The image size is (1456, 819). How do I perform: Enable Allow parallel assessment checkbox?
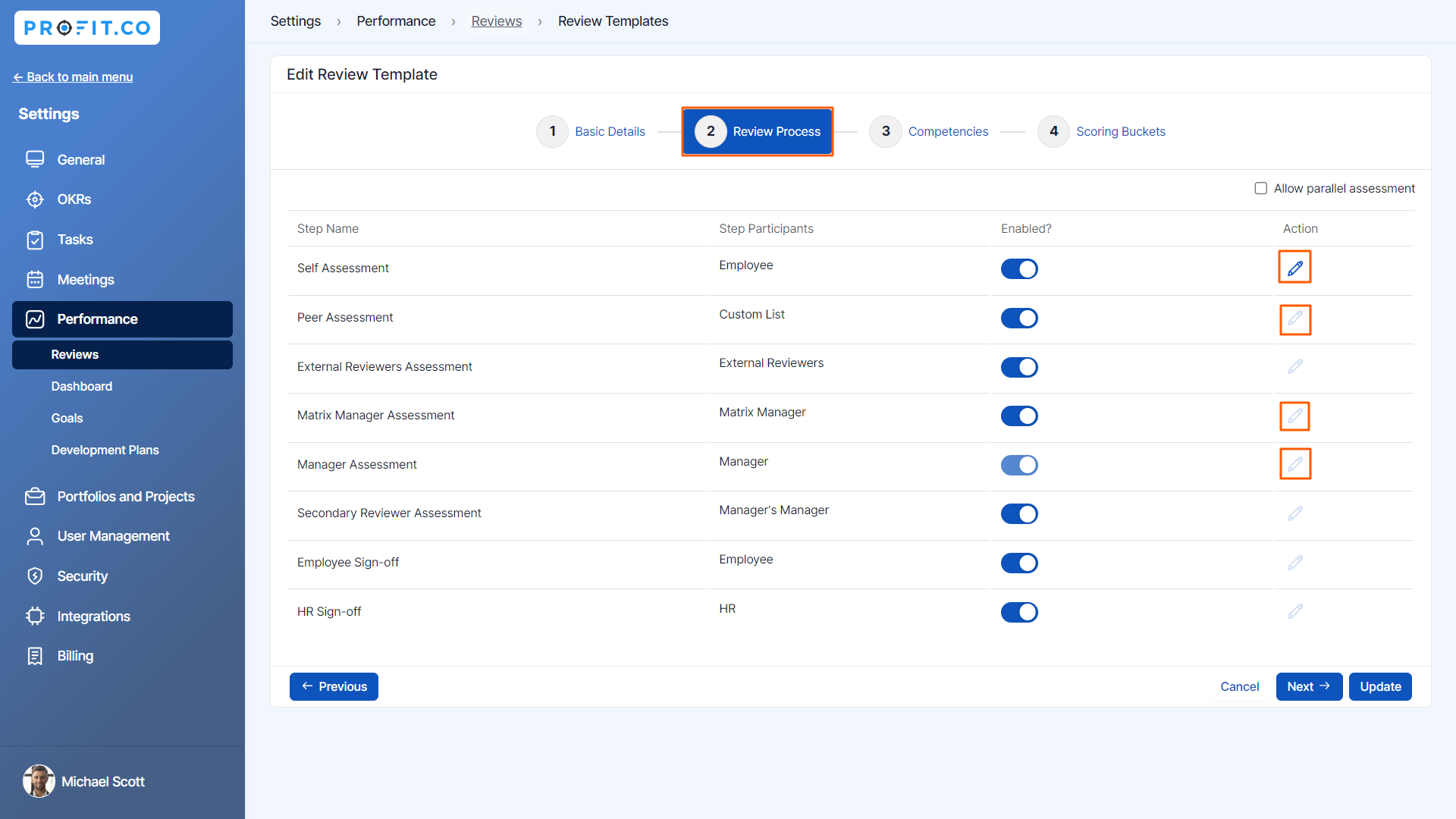[x=1260, y=188]
